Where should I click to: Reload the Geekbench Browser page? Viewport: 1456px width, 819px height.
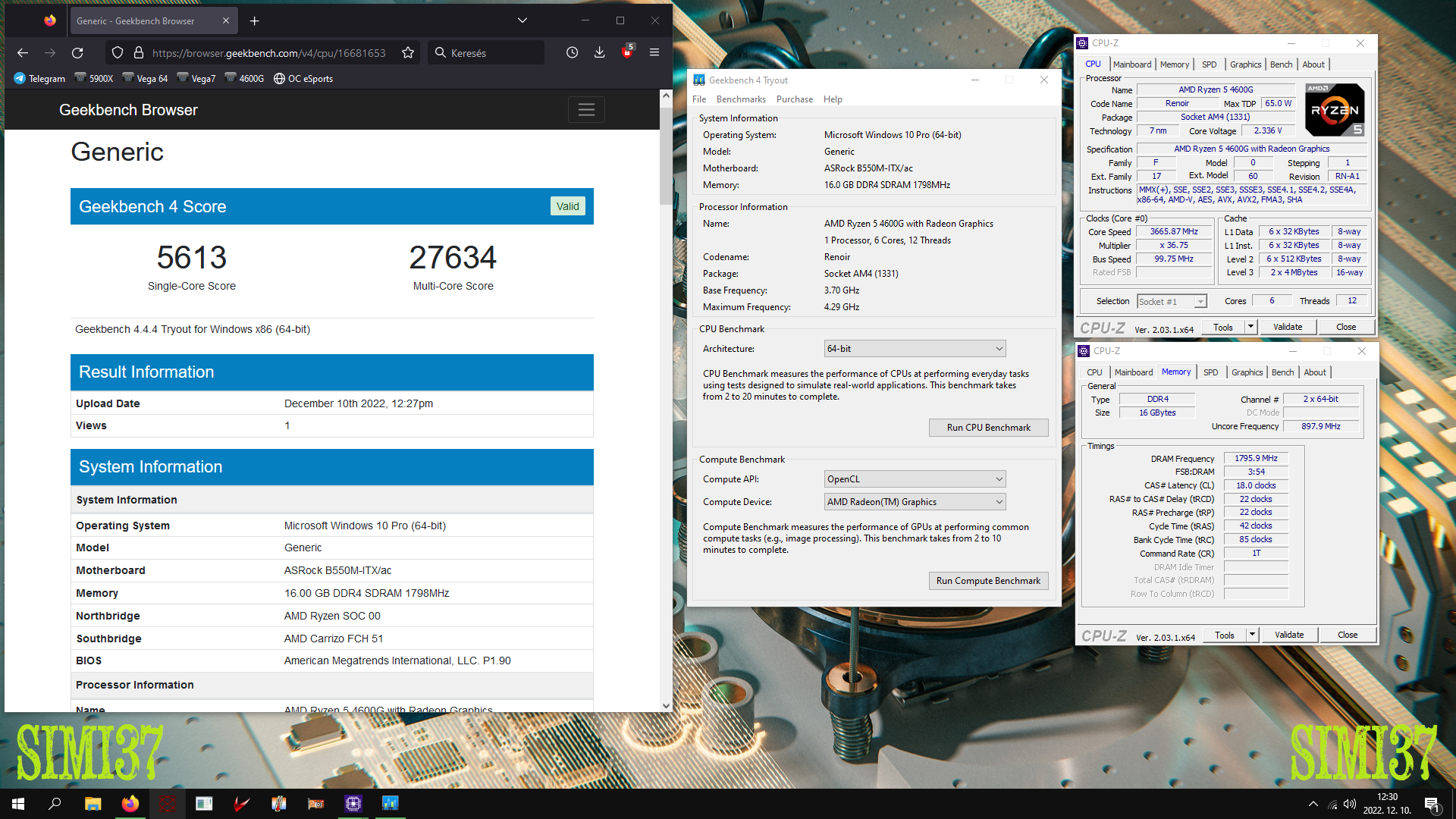pyautogui.click(x=77, y=52)
